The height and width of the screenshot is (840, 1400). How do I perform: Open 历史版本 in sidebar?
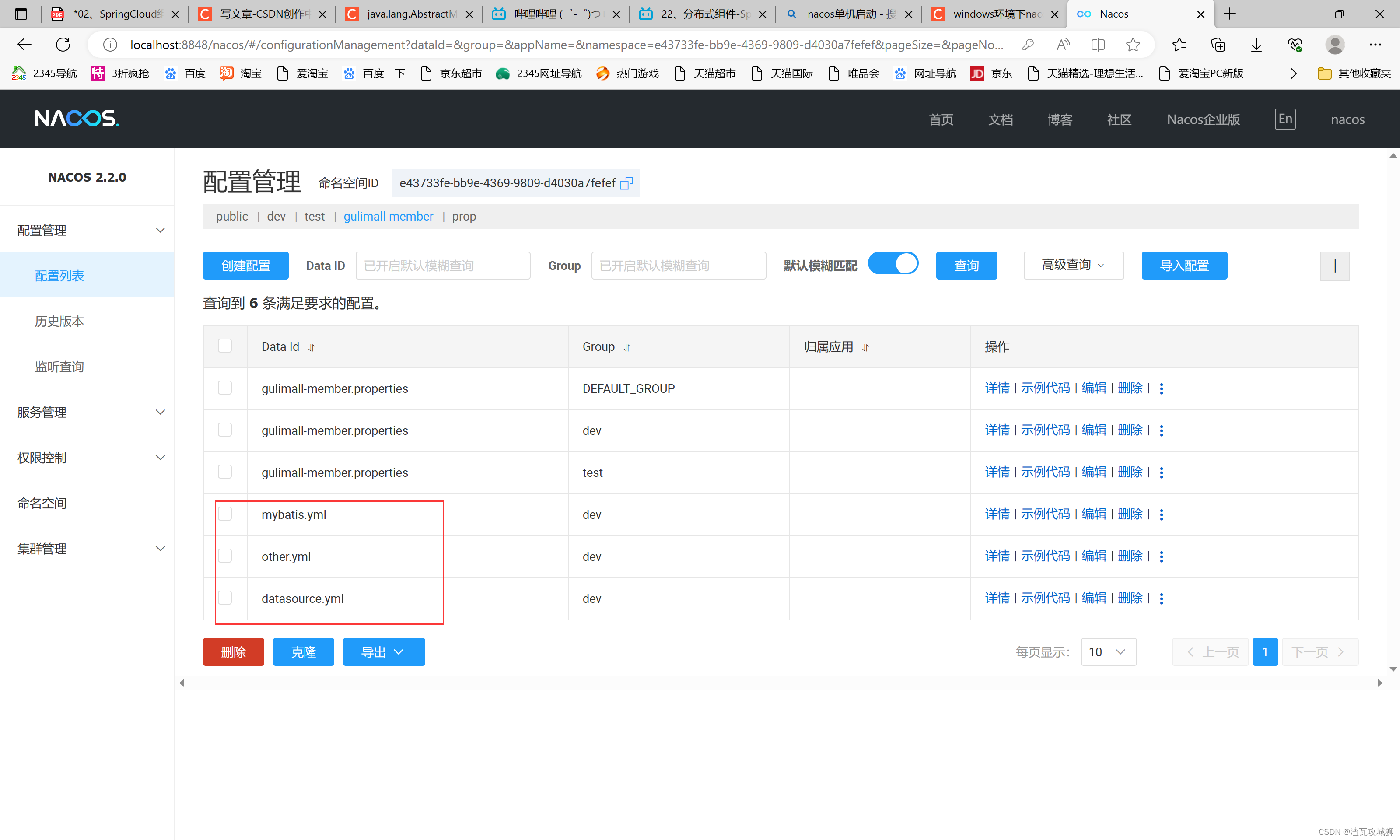pyautogui.click(x=59, y=322)
